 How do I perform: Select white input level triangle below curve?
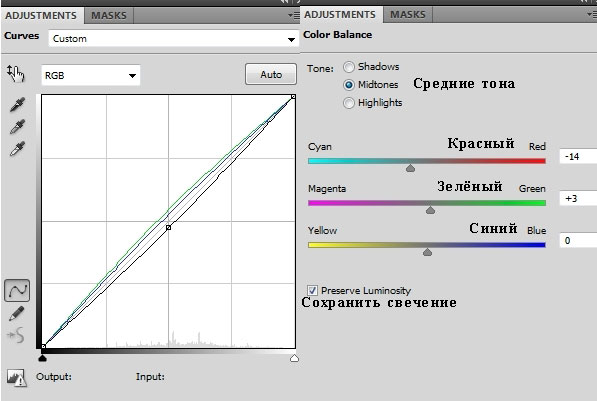click(x=294, y=358)
